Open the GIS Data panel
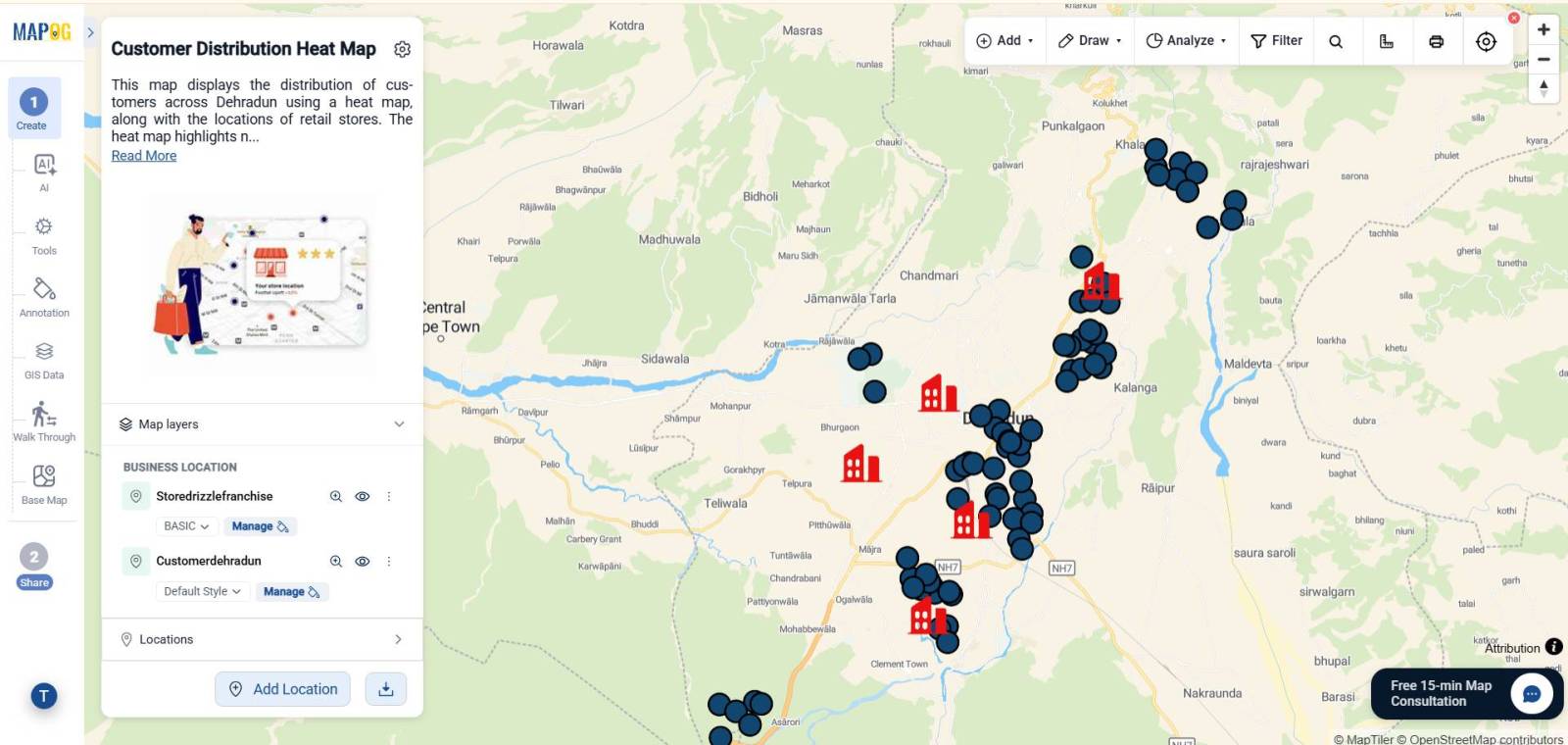This screenshot has width=1568, height=745. (x=44, y=361)
